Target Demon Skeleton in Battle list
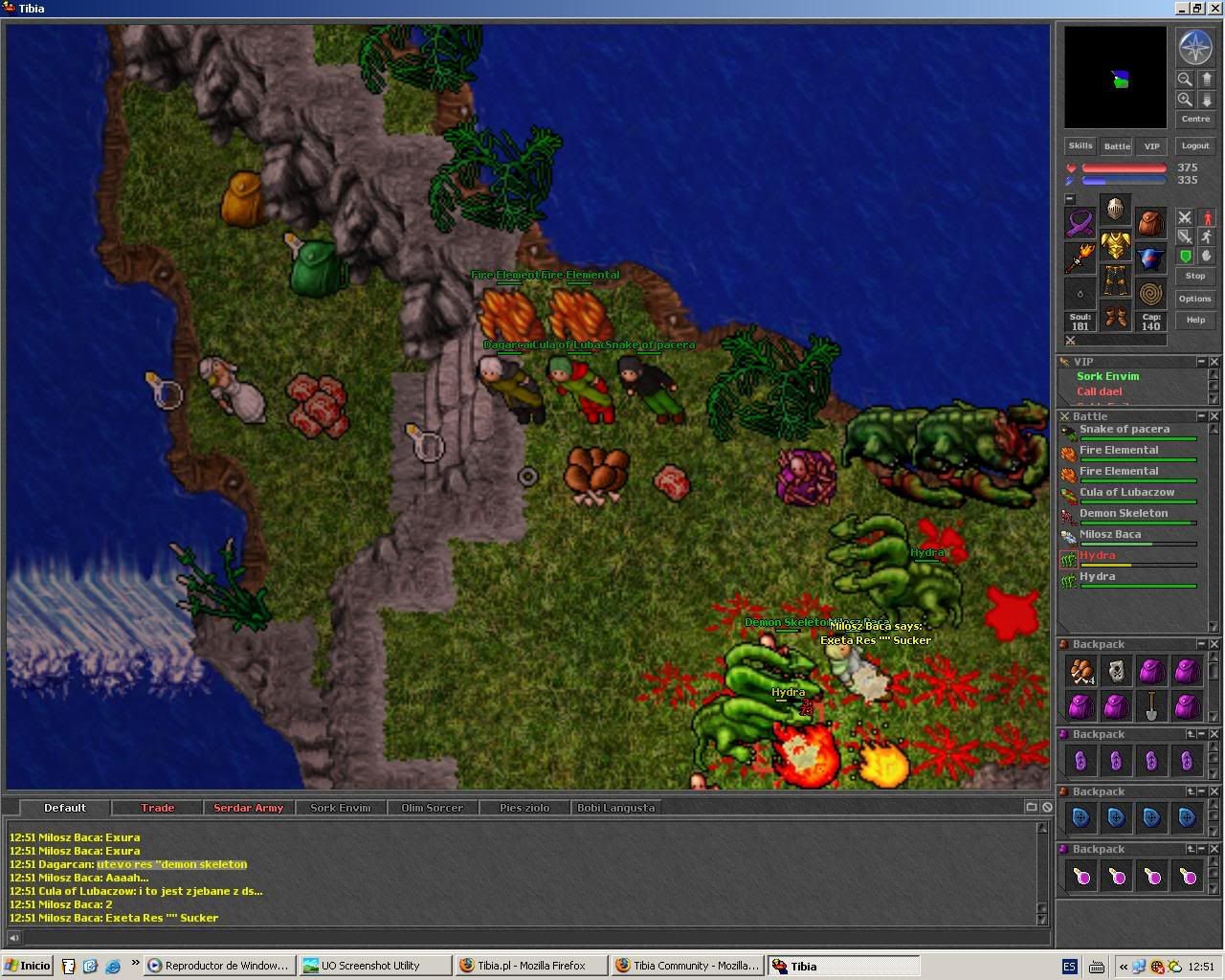The width and height of the screenshot is (1225, 980). coord(1129,515)
